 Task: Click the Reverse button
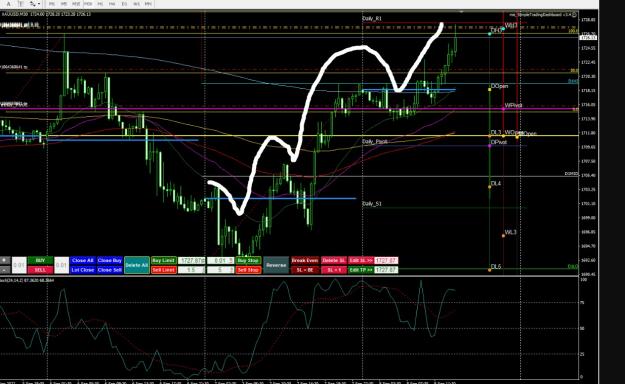click(x=276, y=265)
